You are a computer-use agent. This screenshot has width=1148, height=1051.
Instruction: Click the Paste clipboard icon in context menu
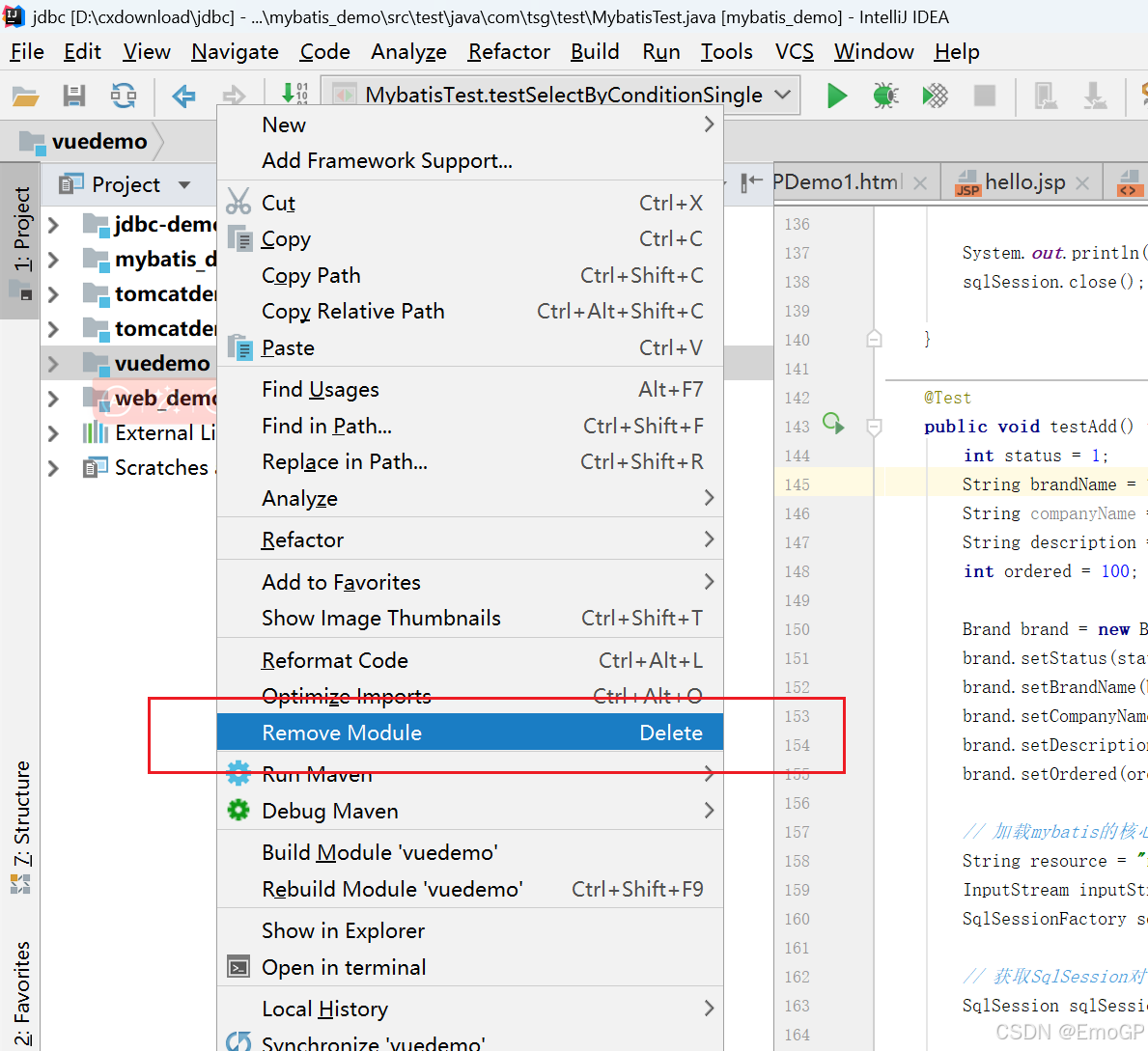click(x=239, y=346)
